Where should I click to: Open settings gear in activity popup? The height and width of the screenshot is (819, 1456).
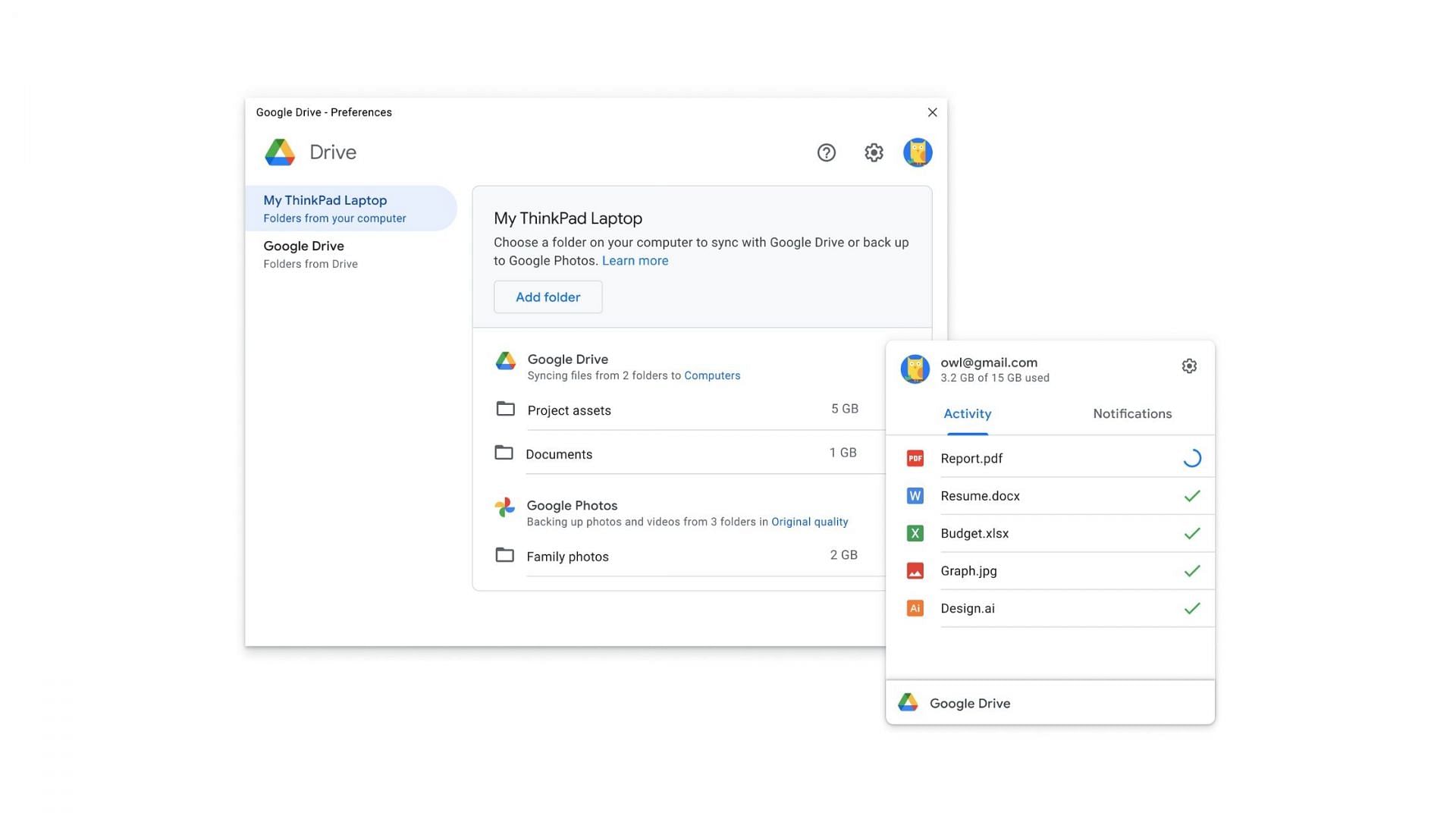click(1189, 366)
